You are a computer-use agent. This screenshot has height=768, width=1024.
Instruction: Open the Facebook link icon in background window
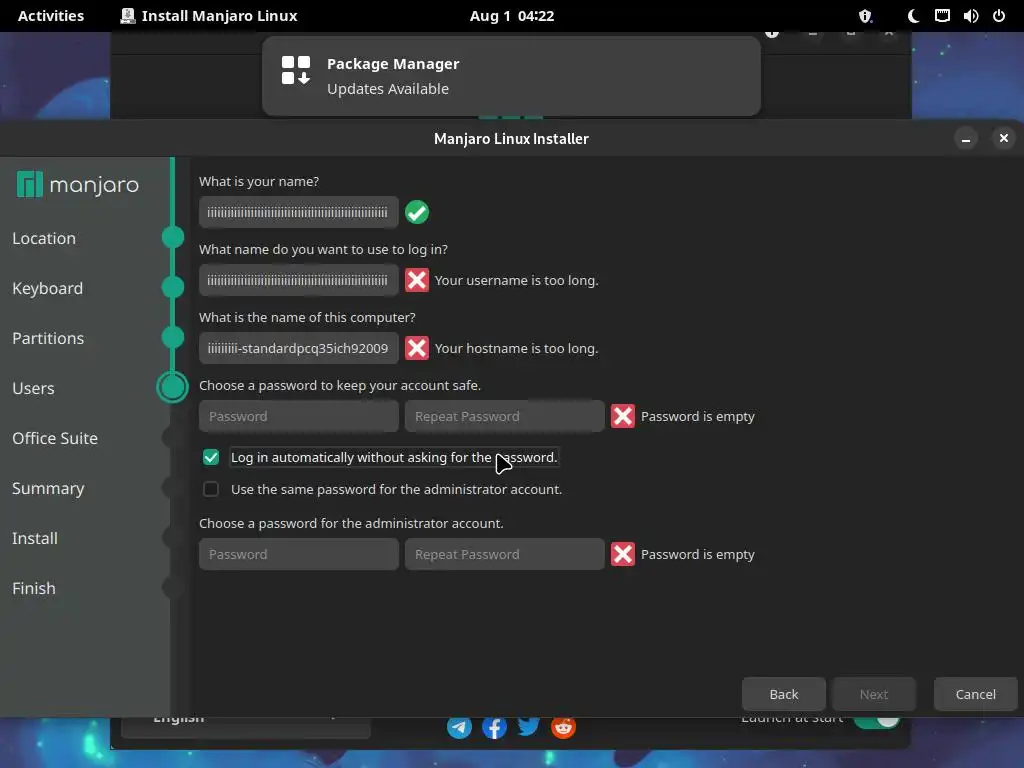pyautogui.click(x=494, y=727)
